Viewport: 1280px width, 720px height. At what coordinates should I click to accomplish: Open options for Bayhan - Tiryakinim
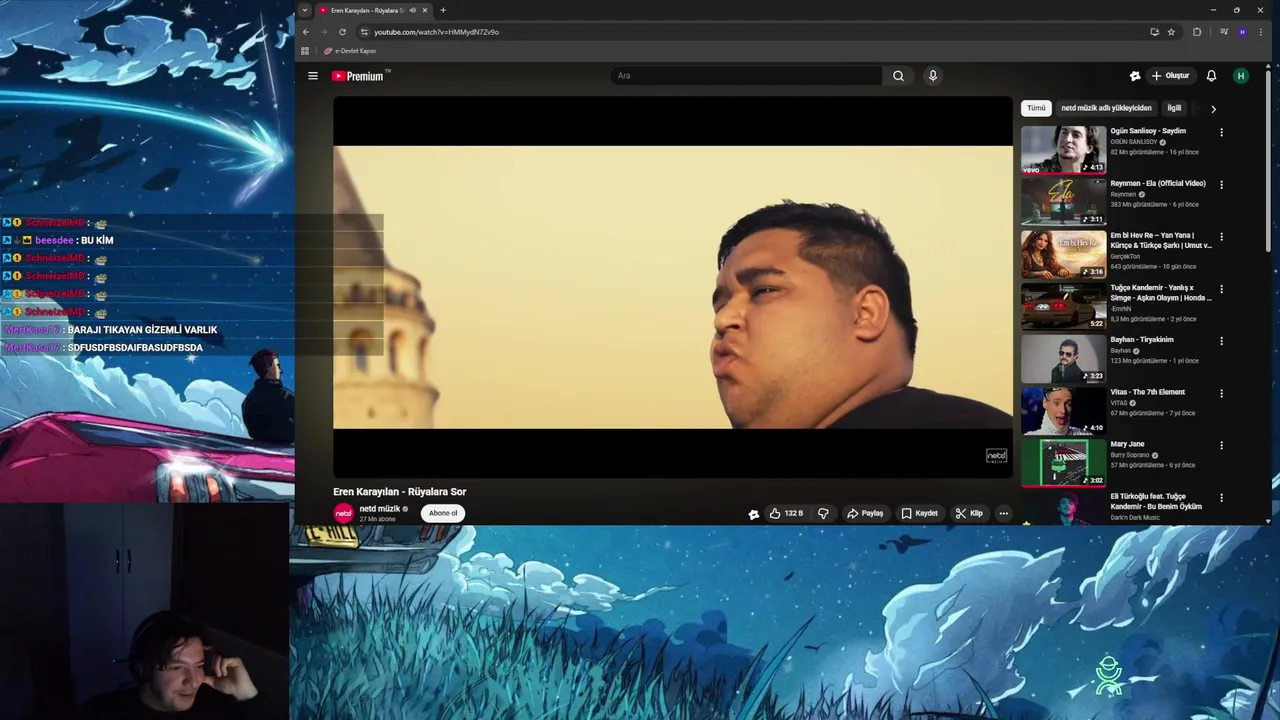1221,341
